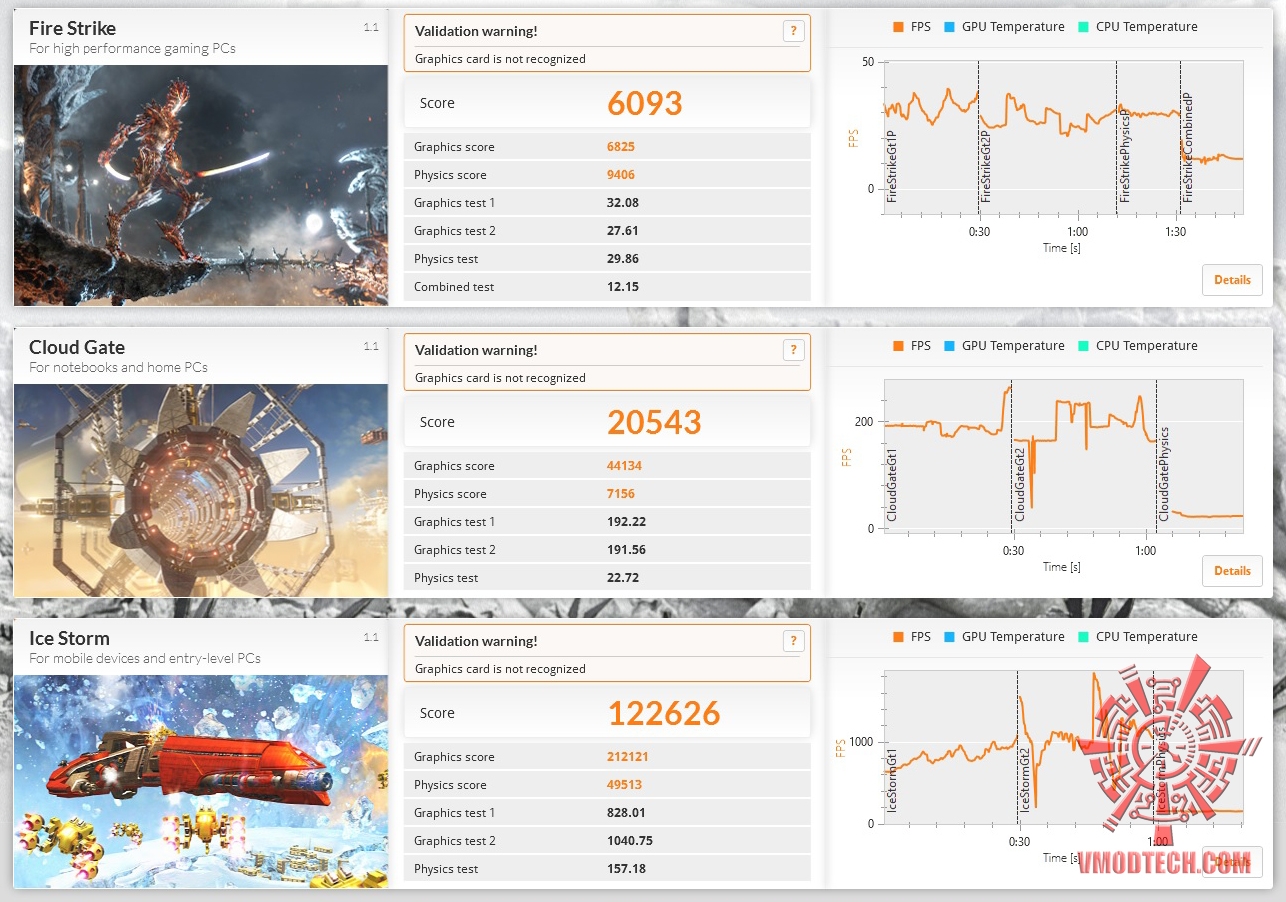
Task: Open Details for the Cloud Gate result
Action: click(x=1232, y=571)
